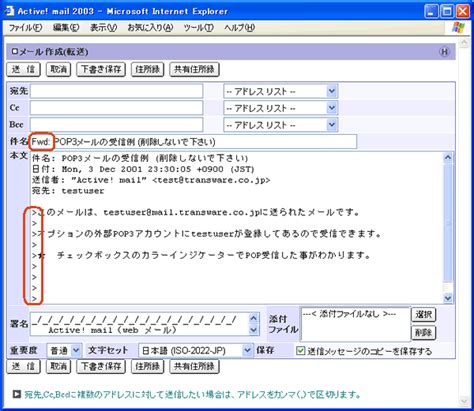Click the Bcc input field

(116, 125)
